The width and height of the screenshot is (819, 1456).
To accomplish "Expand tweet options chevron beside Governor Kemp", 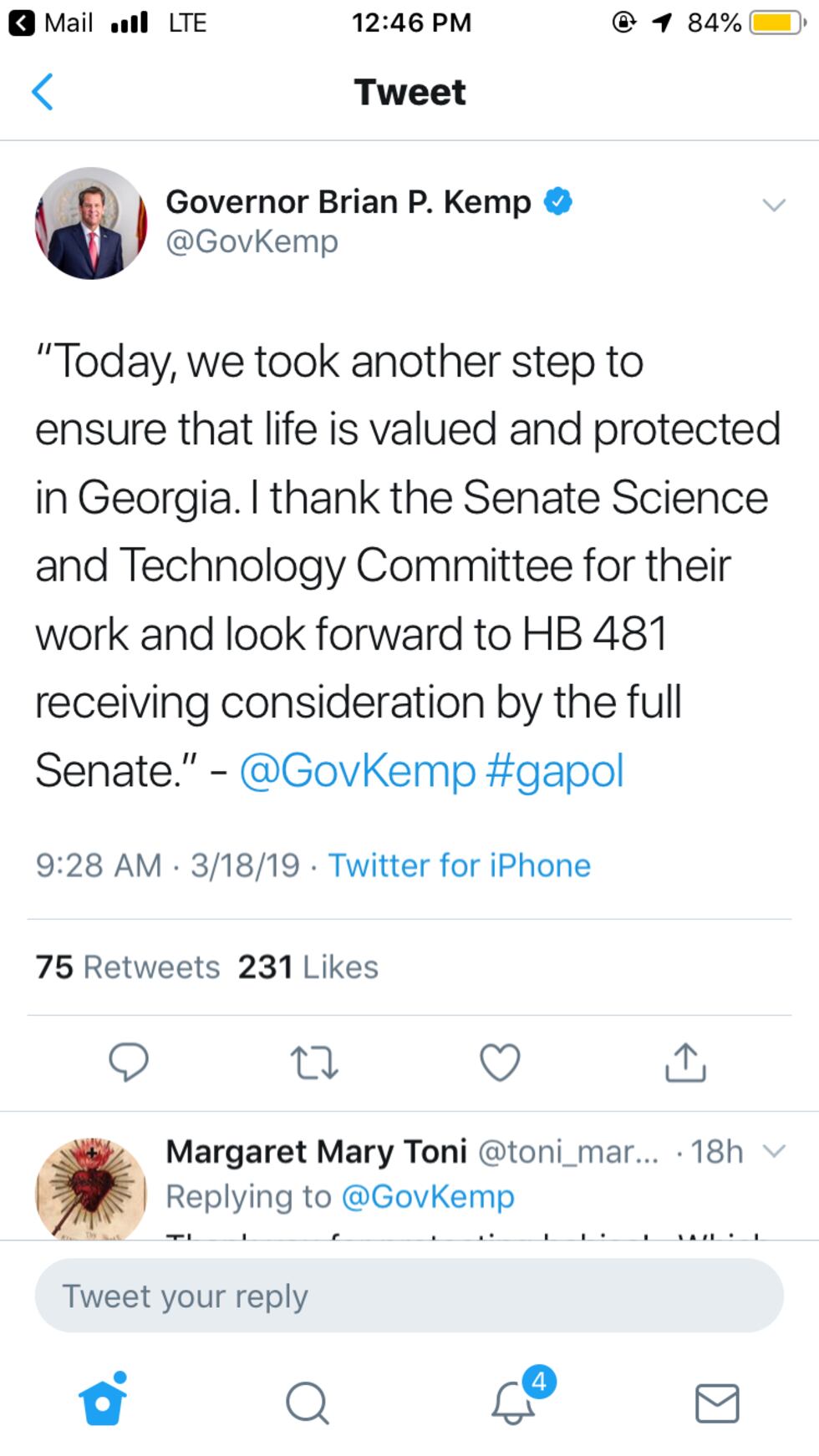I will tap(775, 205).
